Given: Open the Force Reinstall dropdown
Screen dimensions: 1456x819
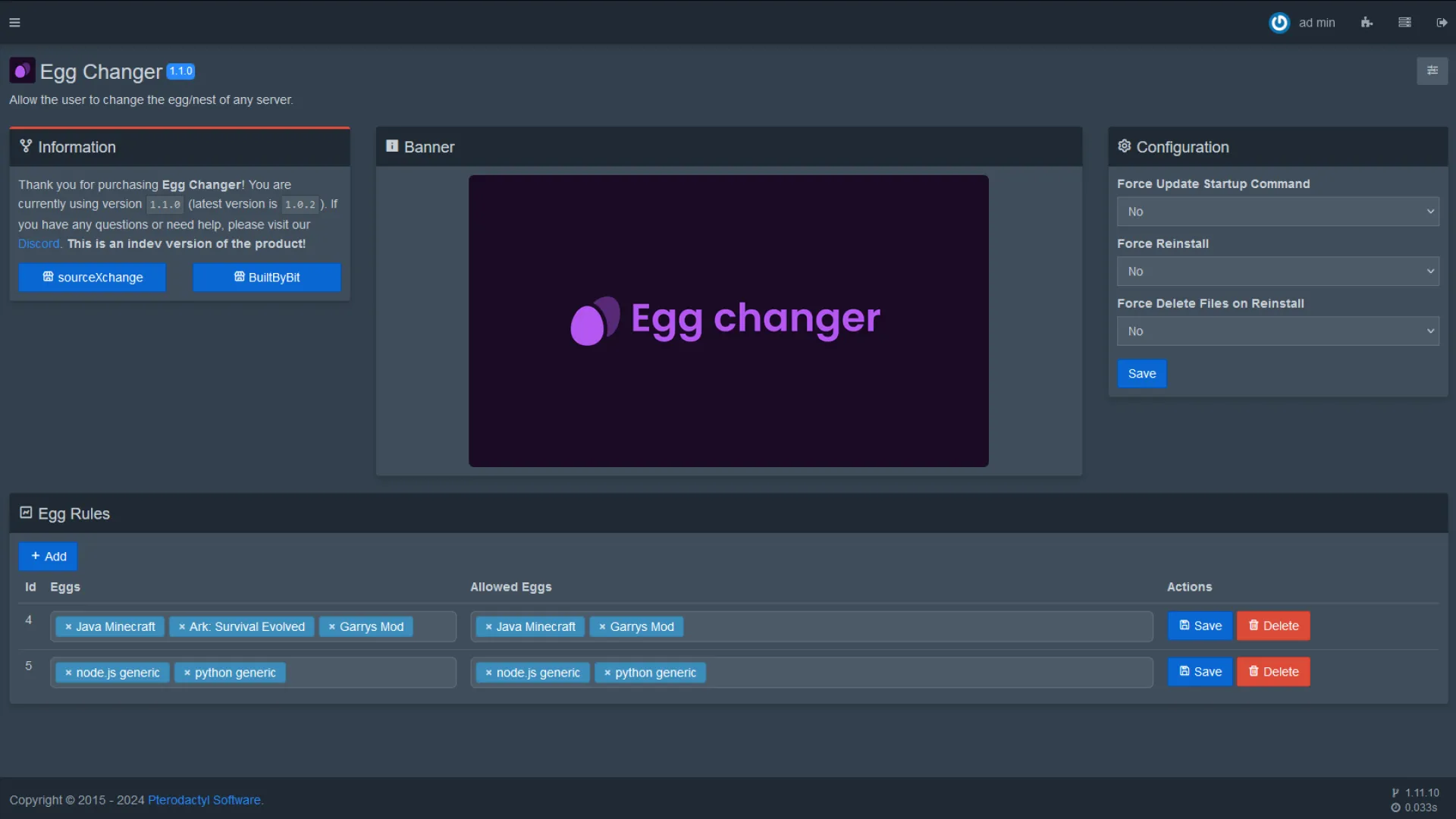Looking at the screenshot, I should [x=1277, y=271].
